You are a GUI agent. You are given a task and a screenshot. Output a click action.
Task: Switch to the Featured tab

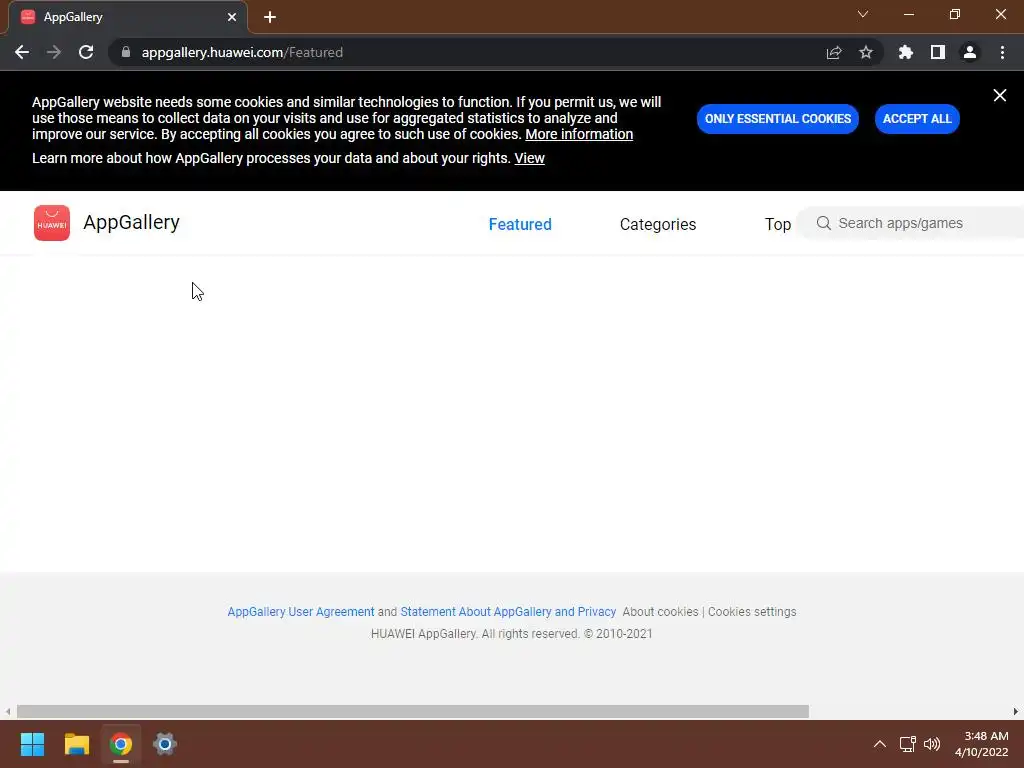click(520, 224)
